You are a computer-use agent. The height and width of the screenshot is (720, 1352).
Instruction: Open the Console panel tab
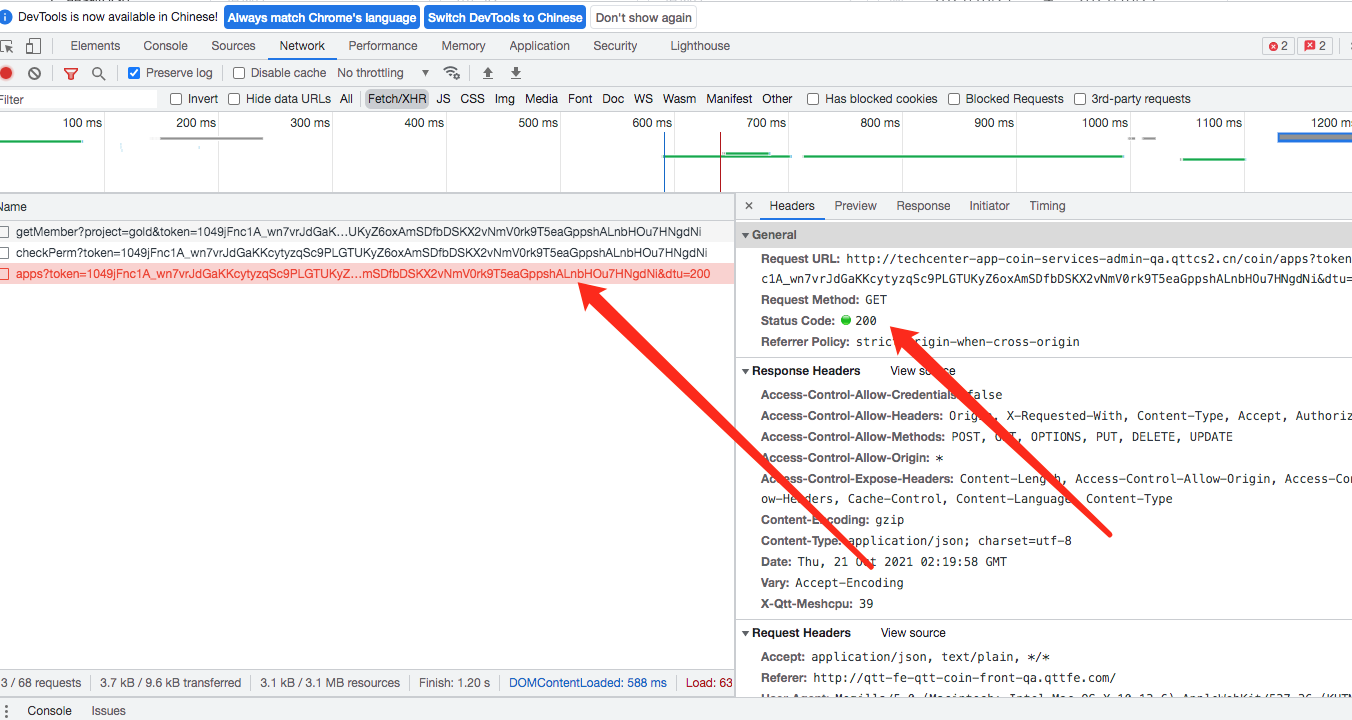[x=165, y=46]
